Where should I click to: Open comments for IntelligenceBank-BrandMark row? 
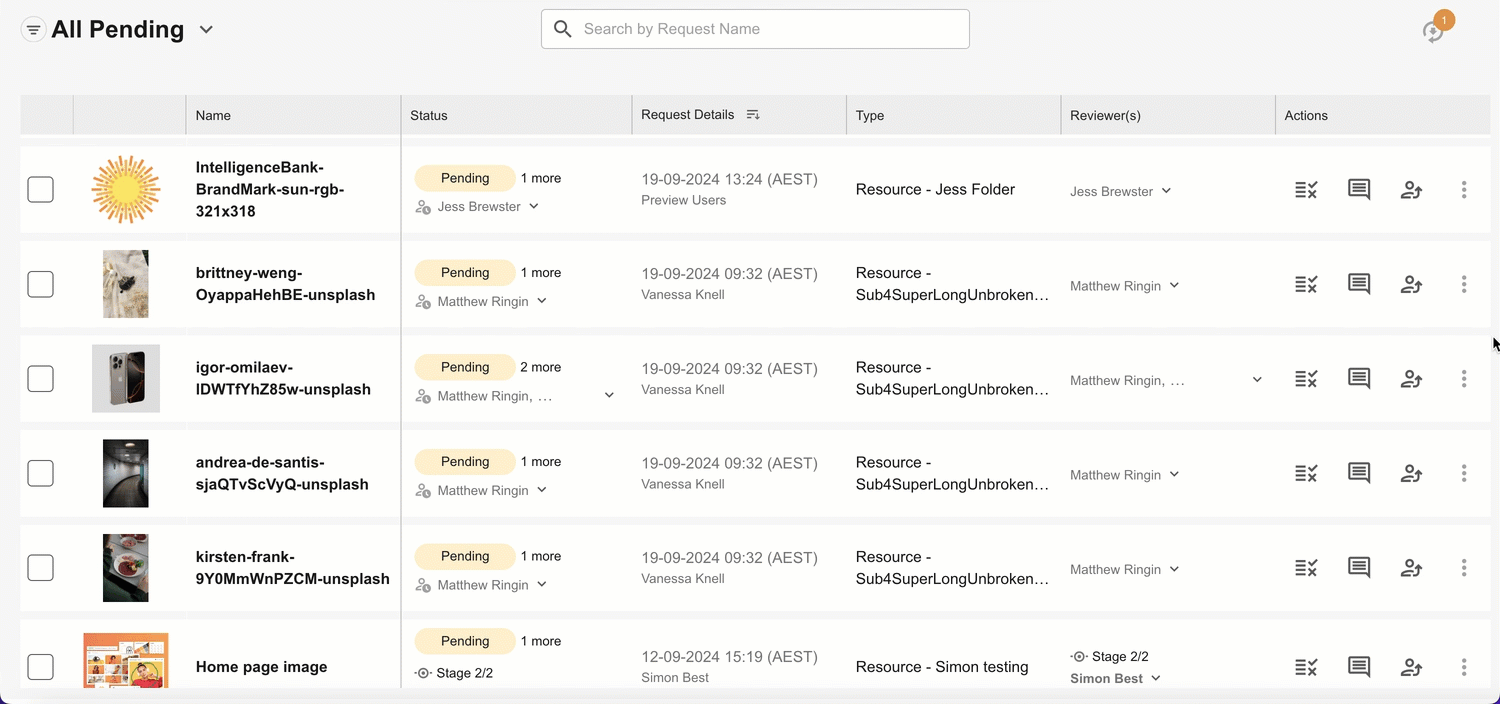coord(1359,190)
